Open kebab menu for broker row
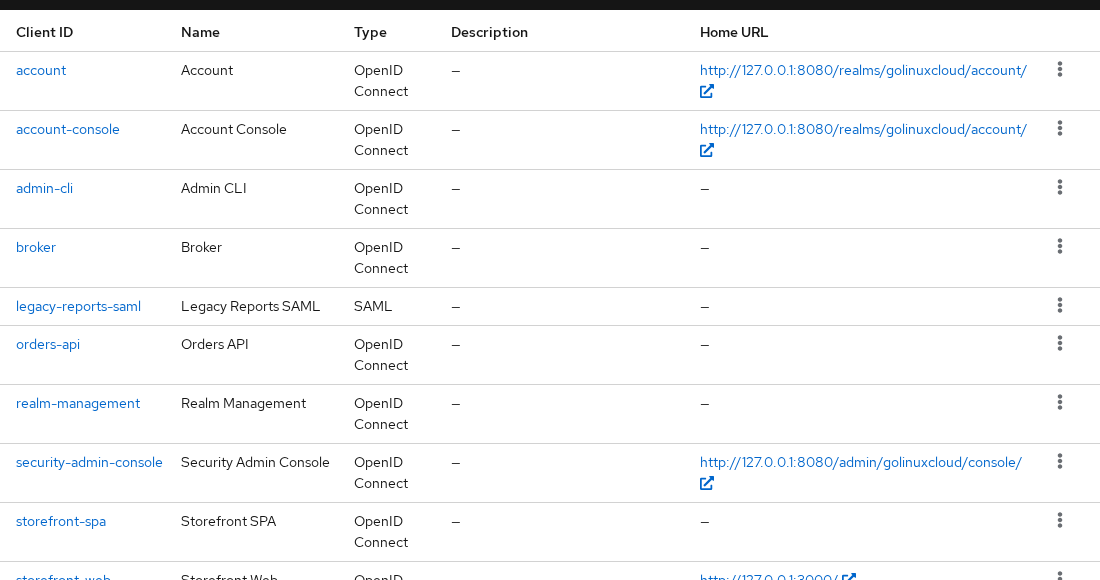The image size is (1100, 580). click(x=1059, y=245)
